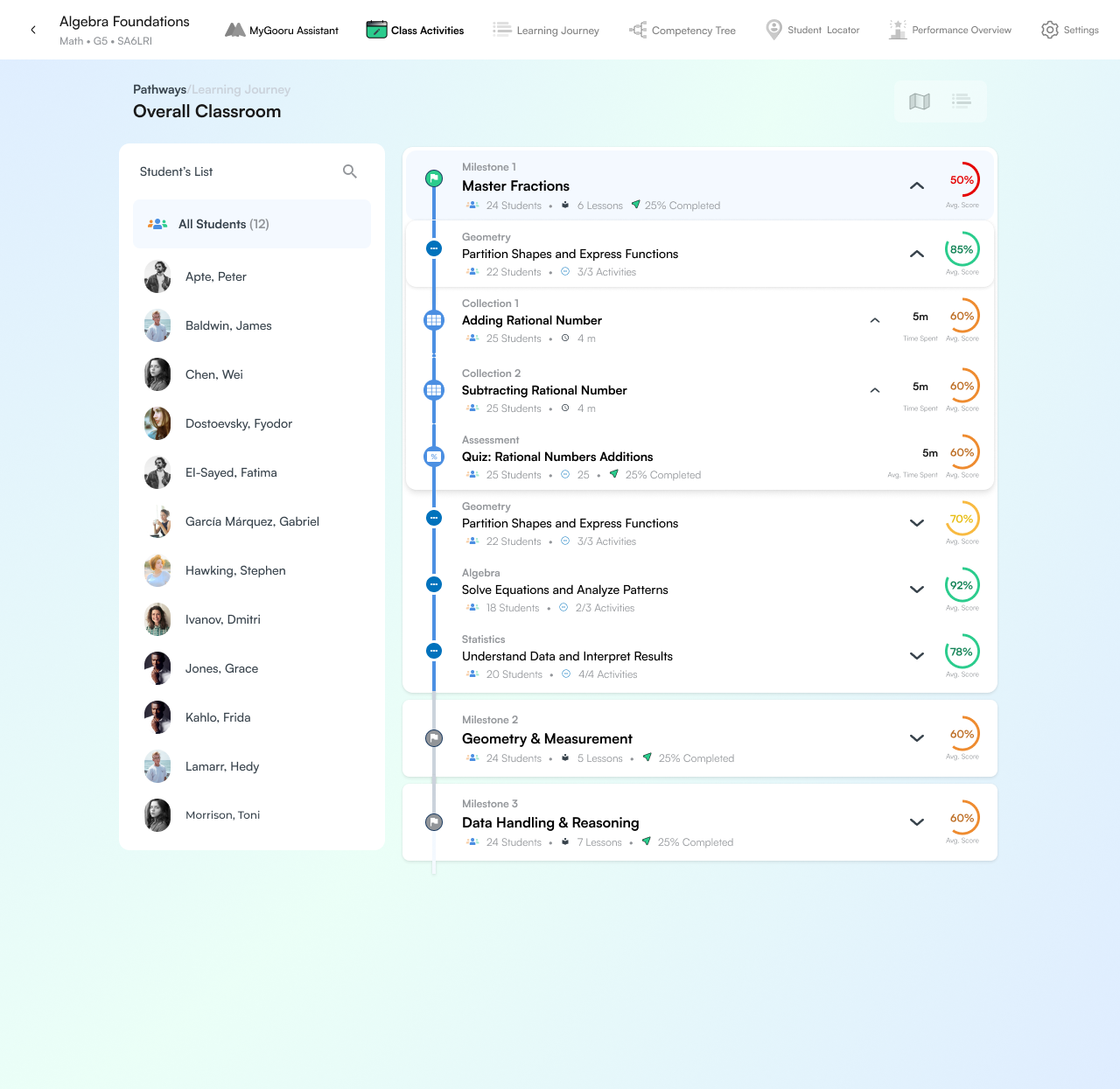Screen dimensions: 1120x1089
Task: Click the back arrow beside Algebra Foundations
Action: coord(33,30)
